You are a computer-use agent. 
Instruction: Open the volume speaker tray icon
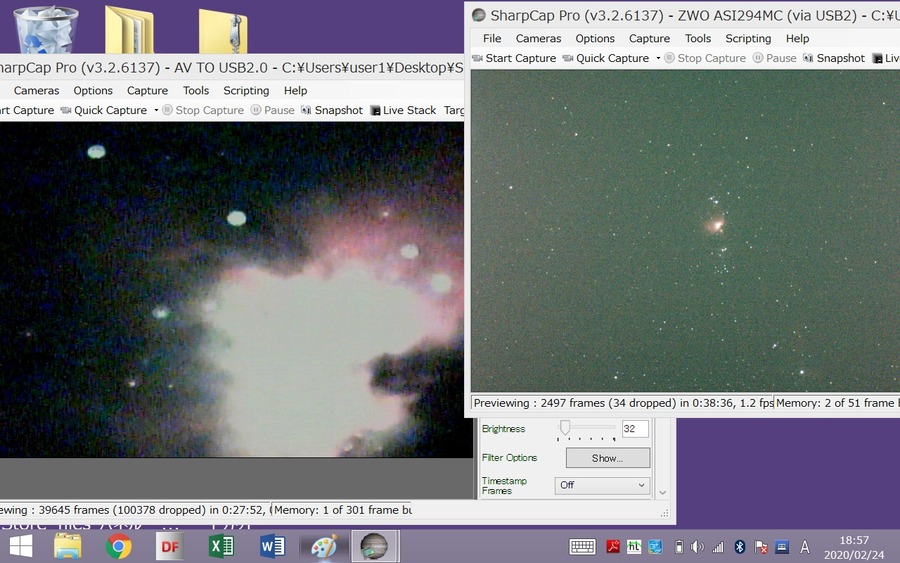(x=697, y=547)
